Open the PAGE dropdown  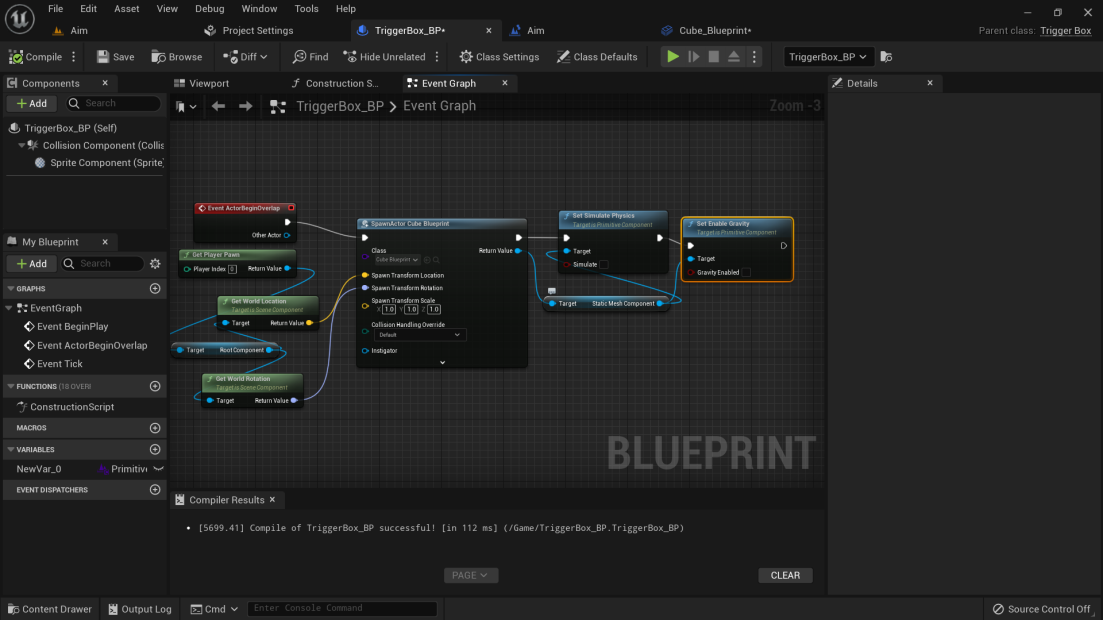(471, 575)
